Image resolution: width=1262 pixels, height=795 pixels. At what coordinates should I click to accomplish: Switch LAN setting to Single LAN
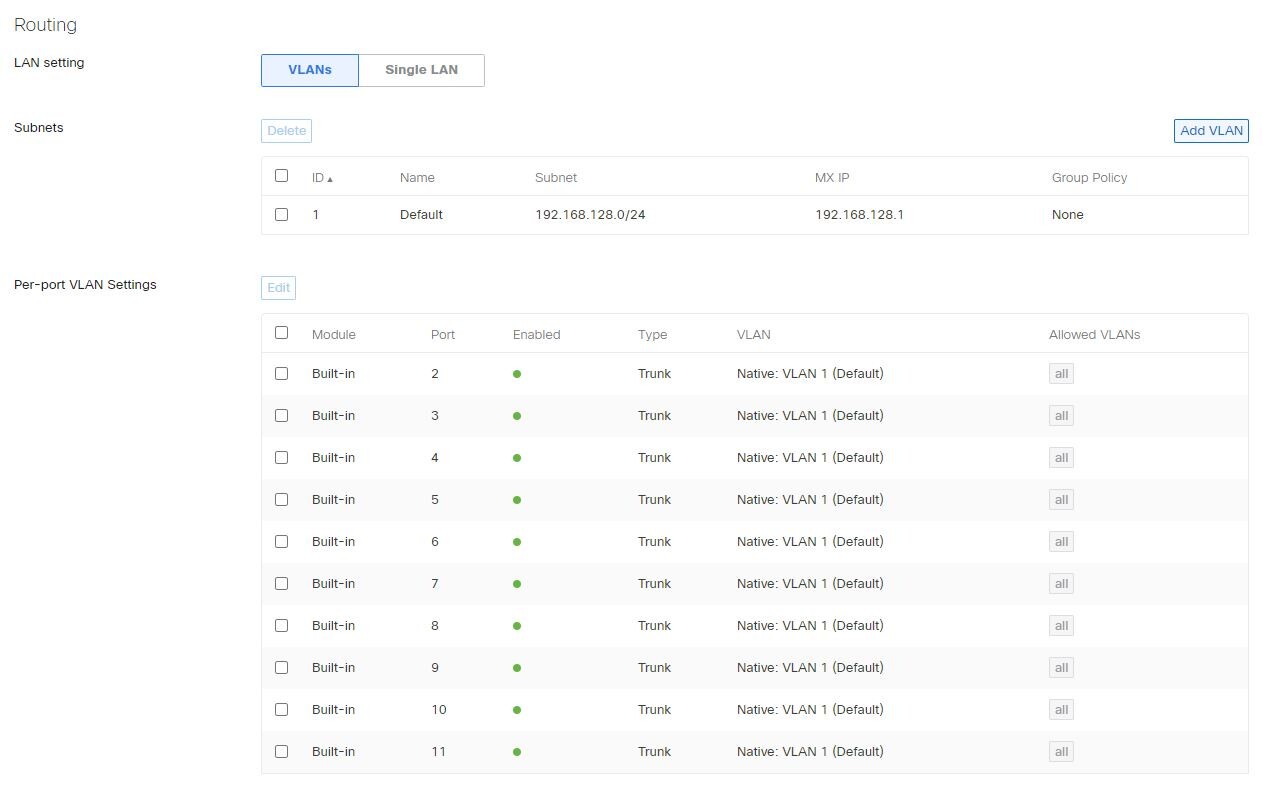[x=421, y=70]
